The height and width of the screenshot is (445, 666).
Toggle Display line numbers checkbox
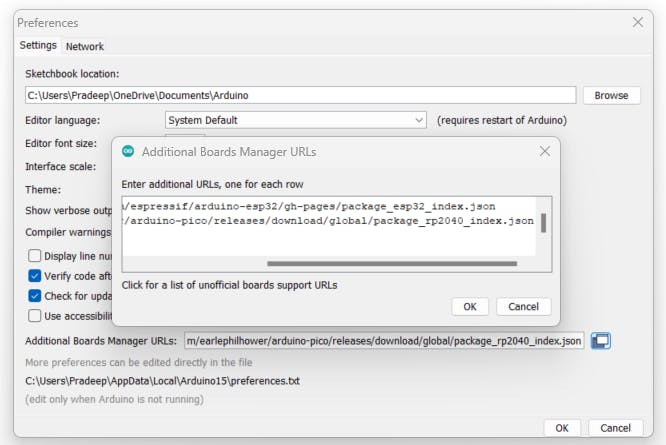click(x=35, y=256)
